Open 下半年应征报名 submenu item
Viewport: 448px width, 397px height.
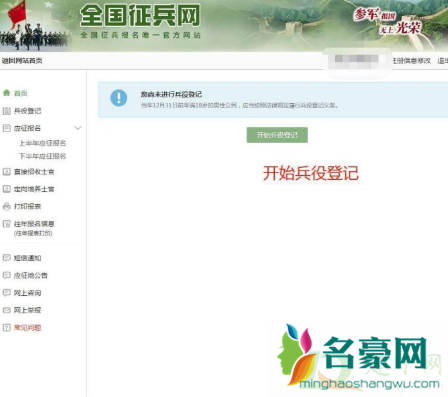tap(42, 156)
